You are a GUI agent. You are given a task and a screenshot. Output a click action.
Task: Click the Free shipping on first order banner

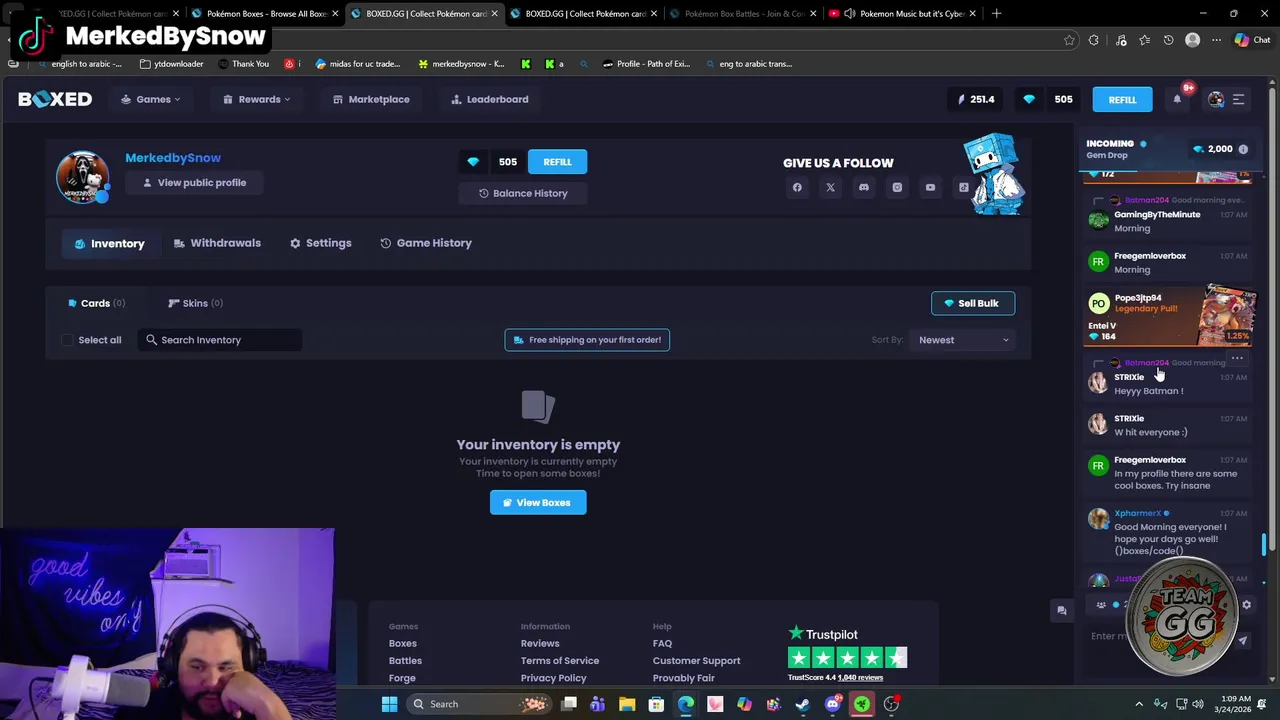(x=587, y=340)
